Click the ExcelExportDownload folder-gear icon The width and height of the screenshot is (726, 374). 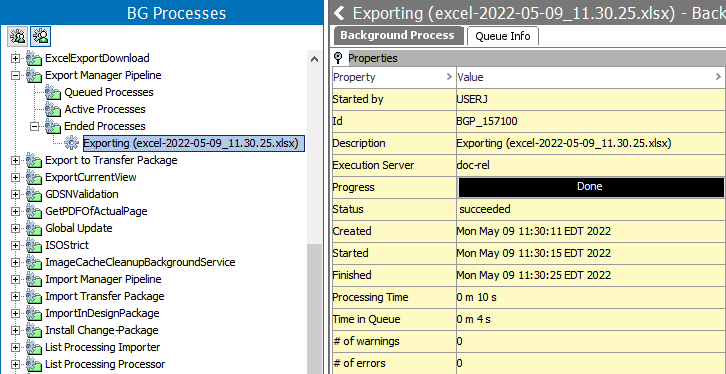(34, 58)
